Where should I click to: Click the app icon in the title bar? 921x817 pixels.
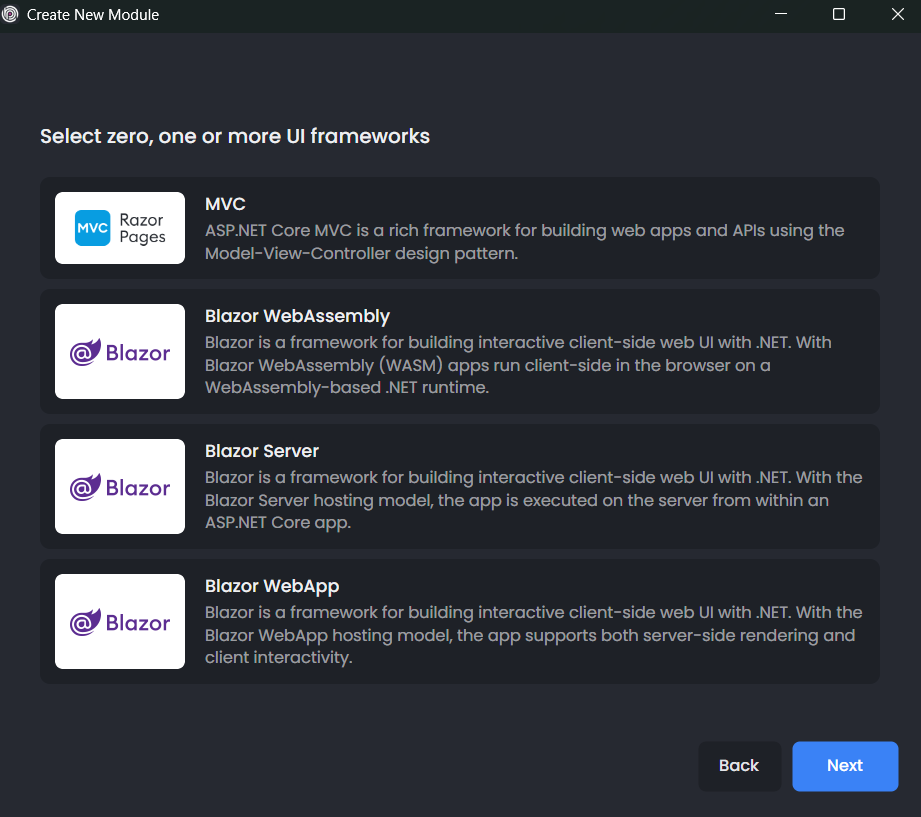[11, 15]
